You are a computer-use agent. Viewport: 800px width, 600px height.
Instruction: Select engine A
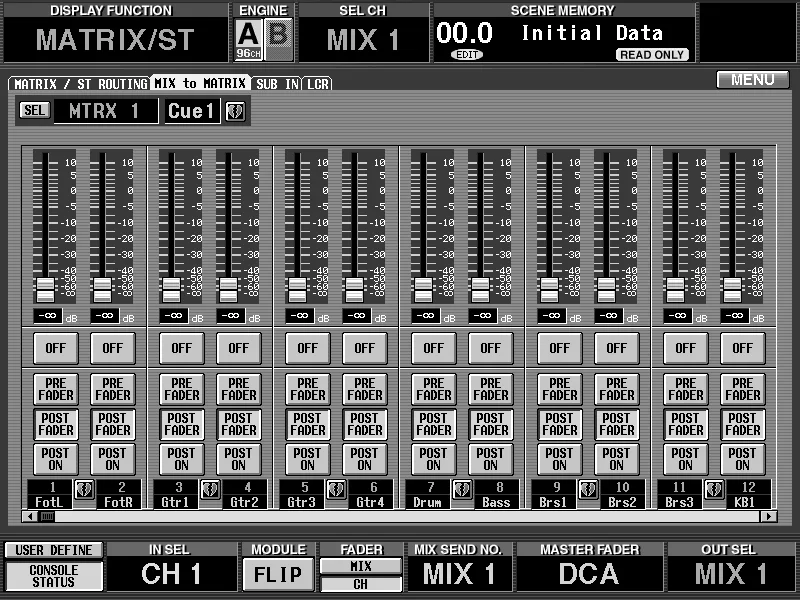248,39
